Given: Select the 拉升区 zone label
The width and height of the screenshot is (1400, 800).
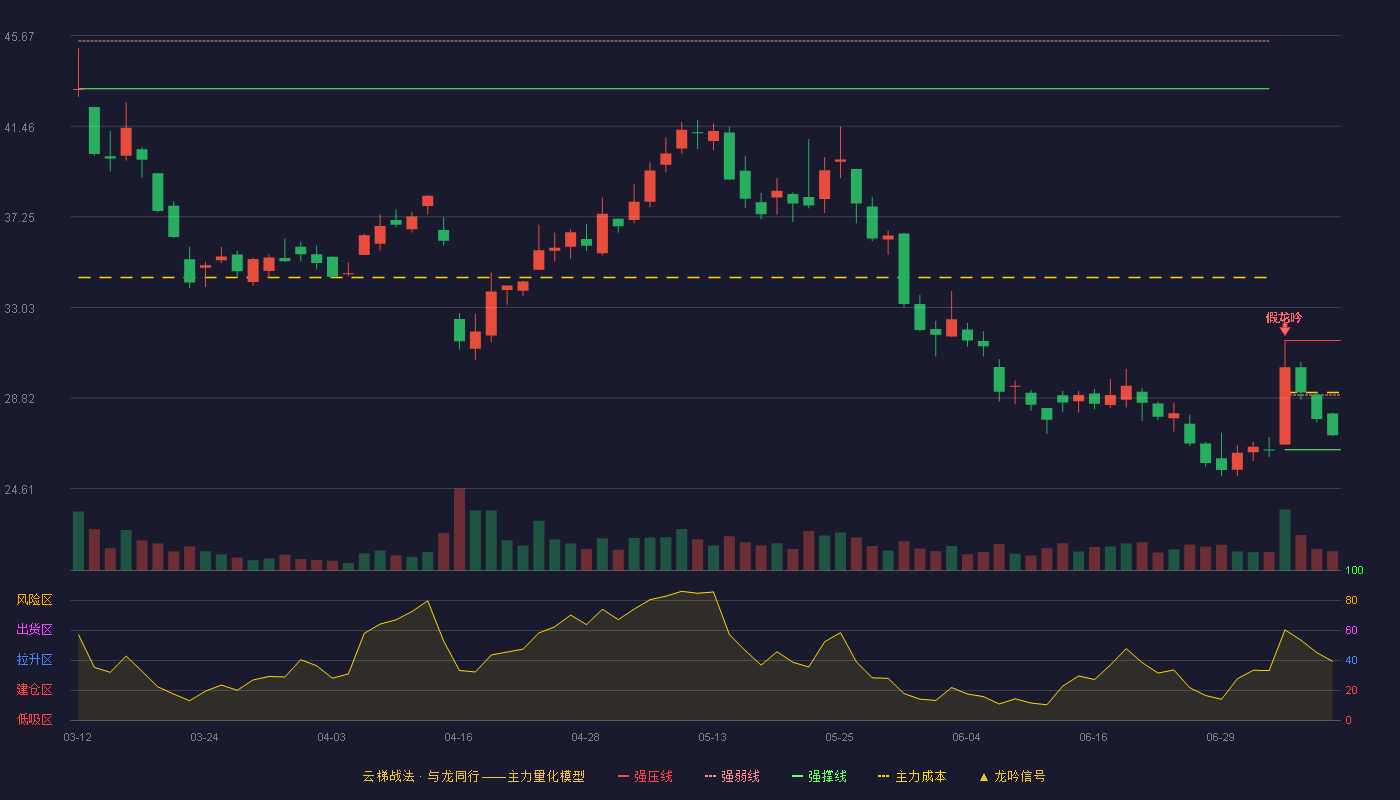Looking at the screenshot, I should (34, 660).
